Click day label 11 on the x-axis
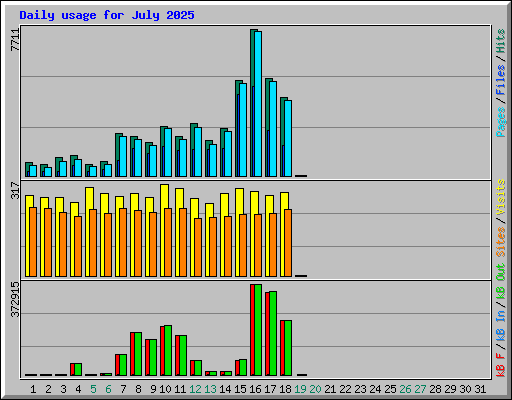The image size is (512, 400). tap(180, 389)
